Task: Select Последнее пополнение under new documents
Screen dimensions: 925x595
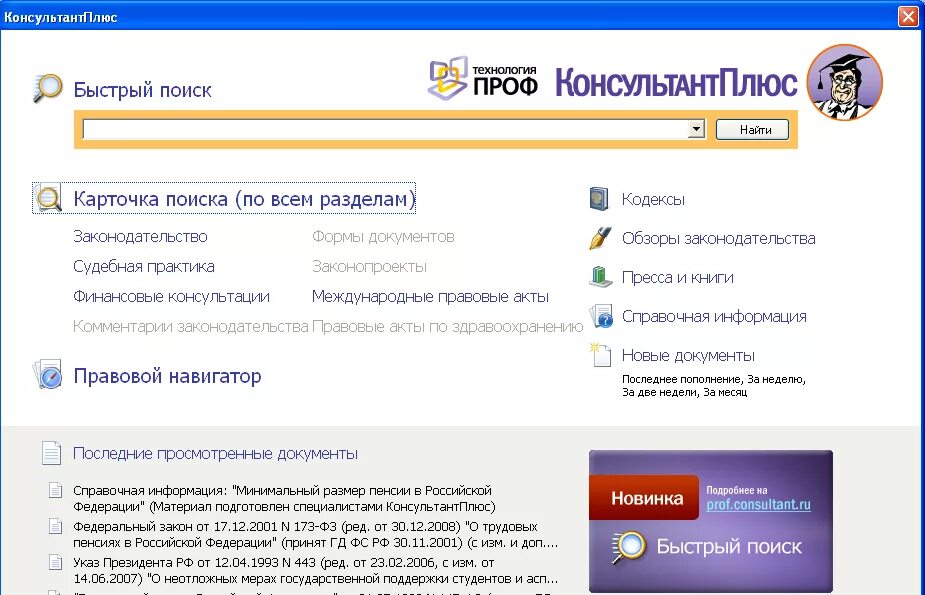Action: point(681,379)
